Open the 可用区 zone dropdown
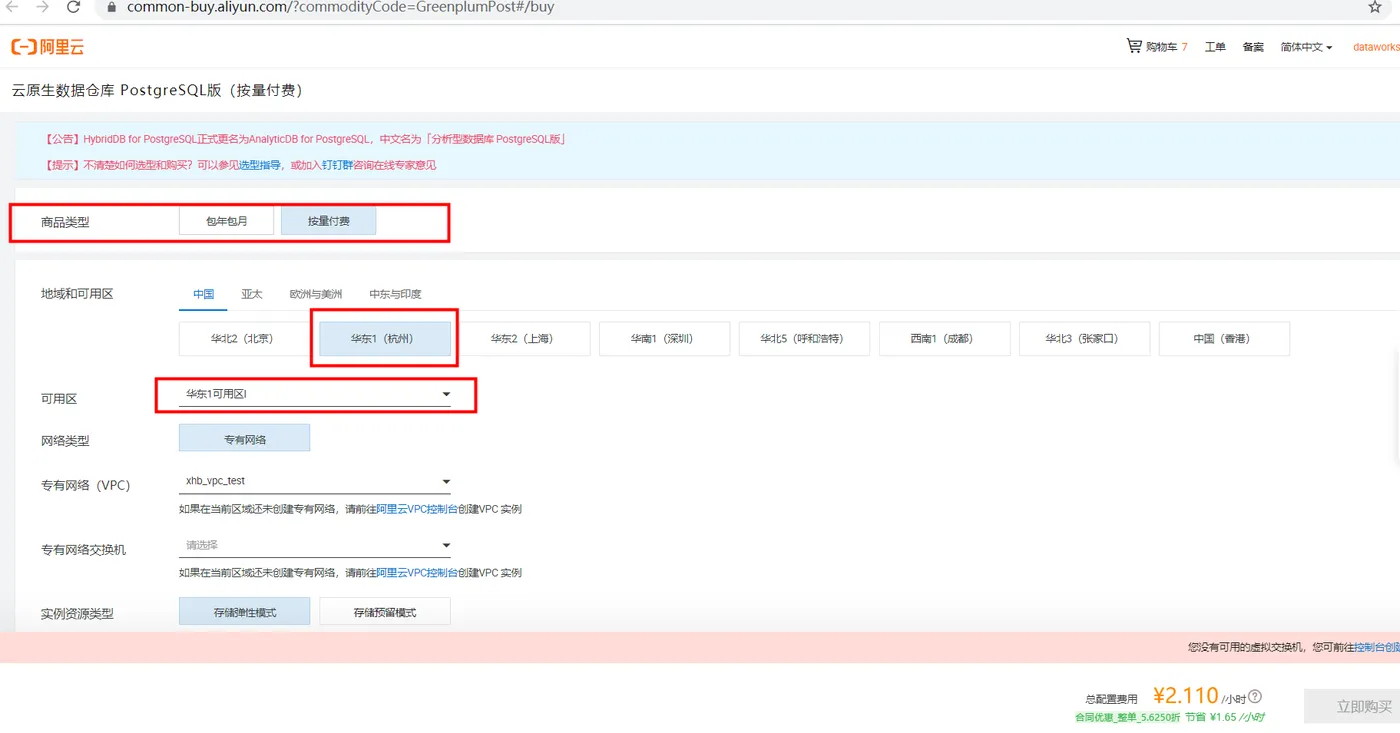The height and width of the screenshot is (733, 1400). [315, 395]
